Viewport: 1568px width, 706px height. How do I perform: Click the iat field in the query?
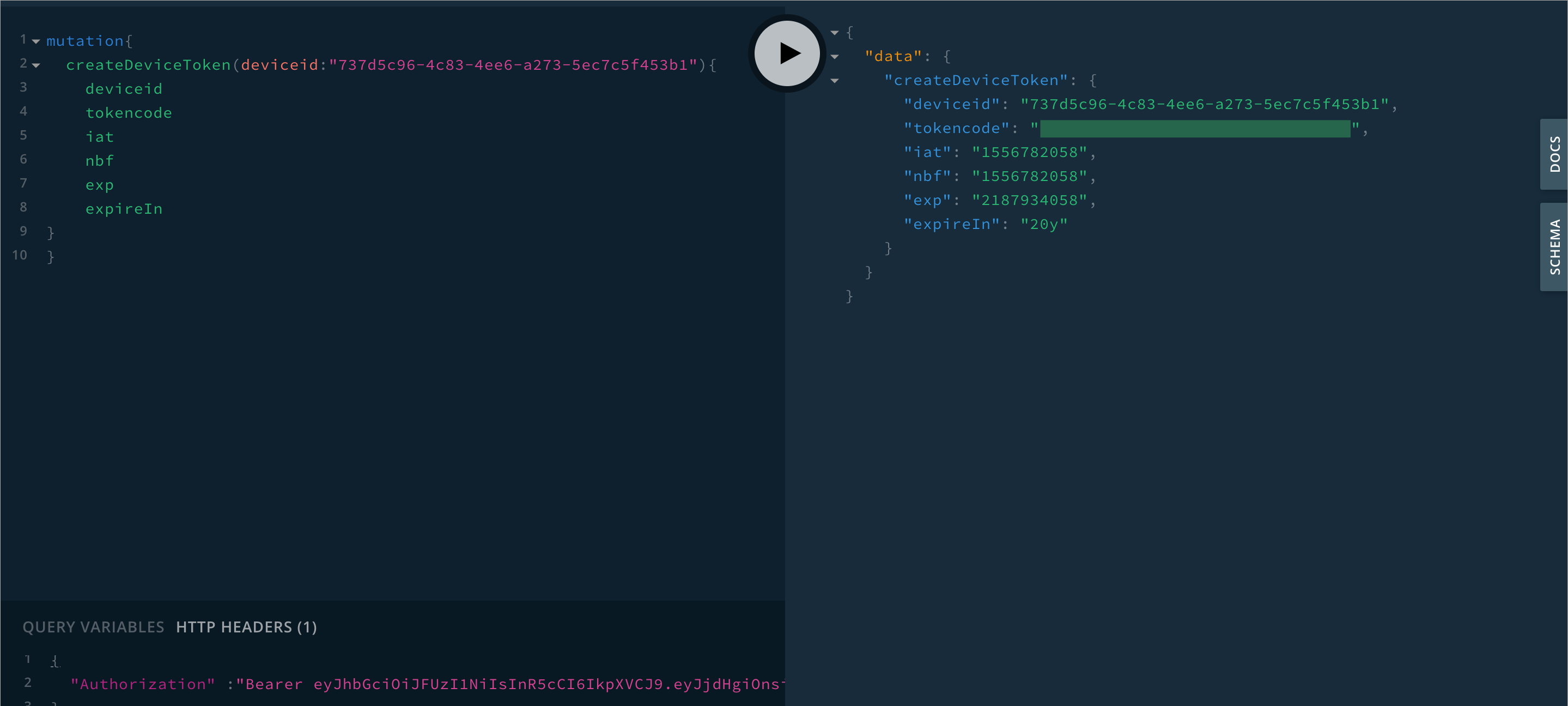(100, 137)
